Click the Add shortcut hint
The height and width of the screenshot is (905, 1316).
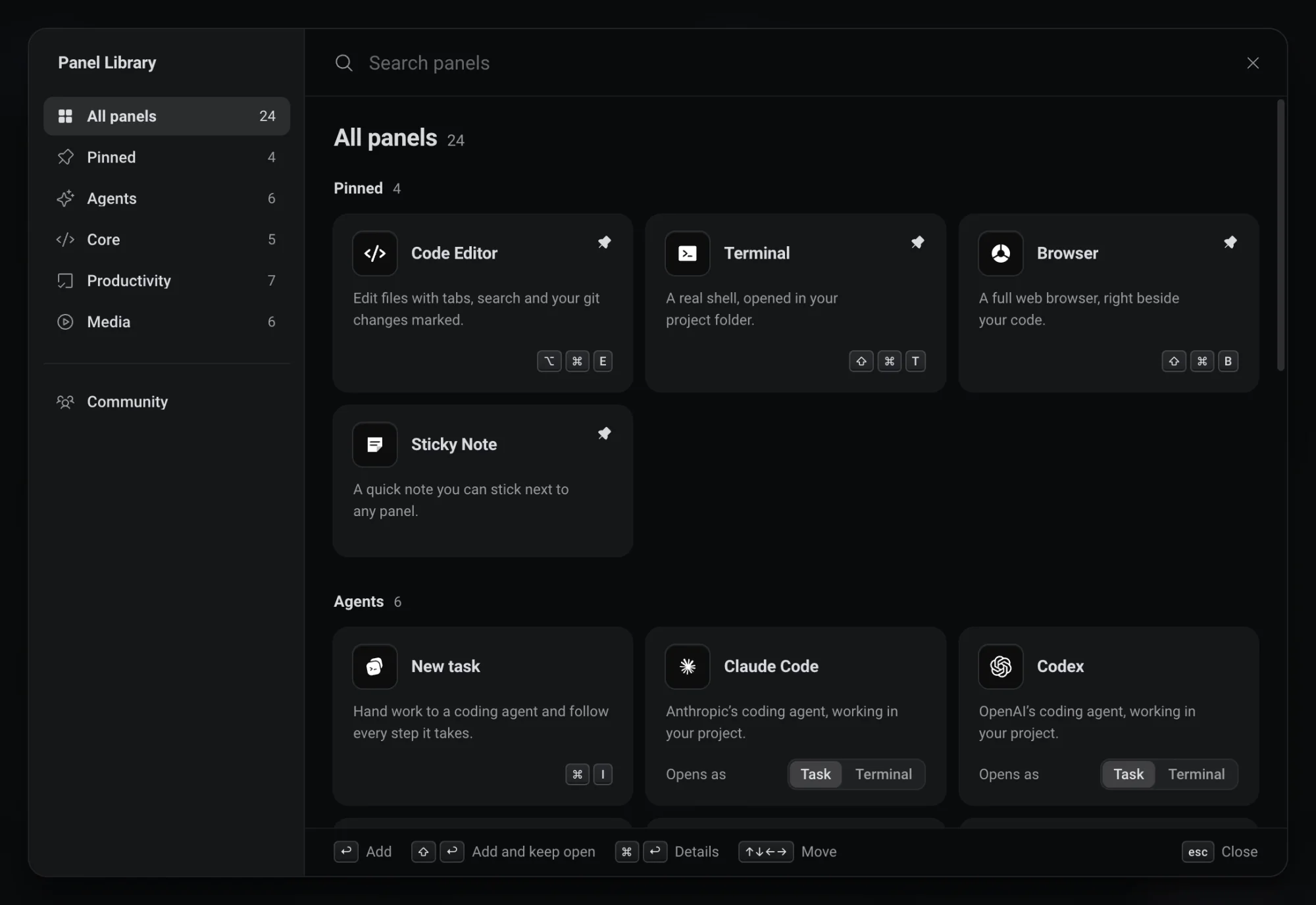363,852
